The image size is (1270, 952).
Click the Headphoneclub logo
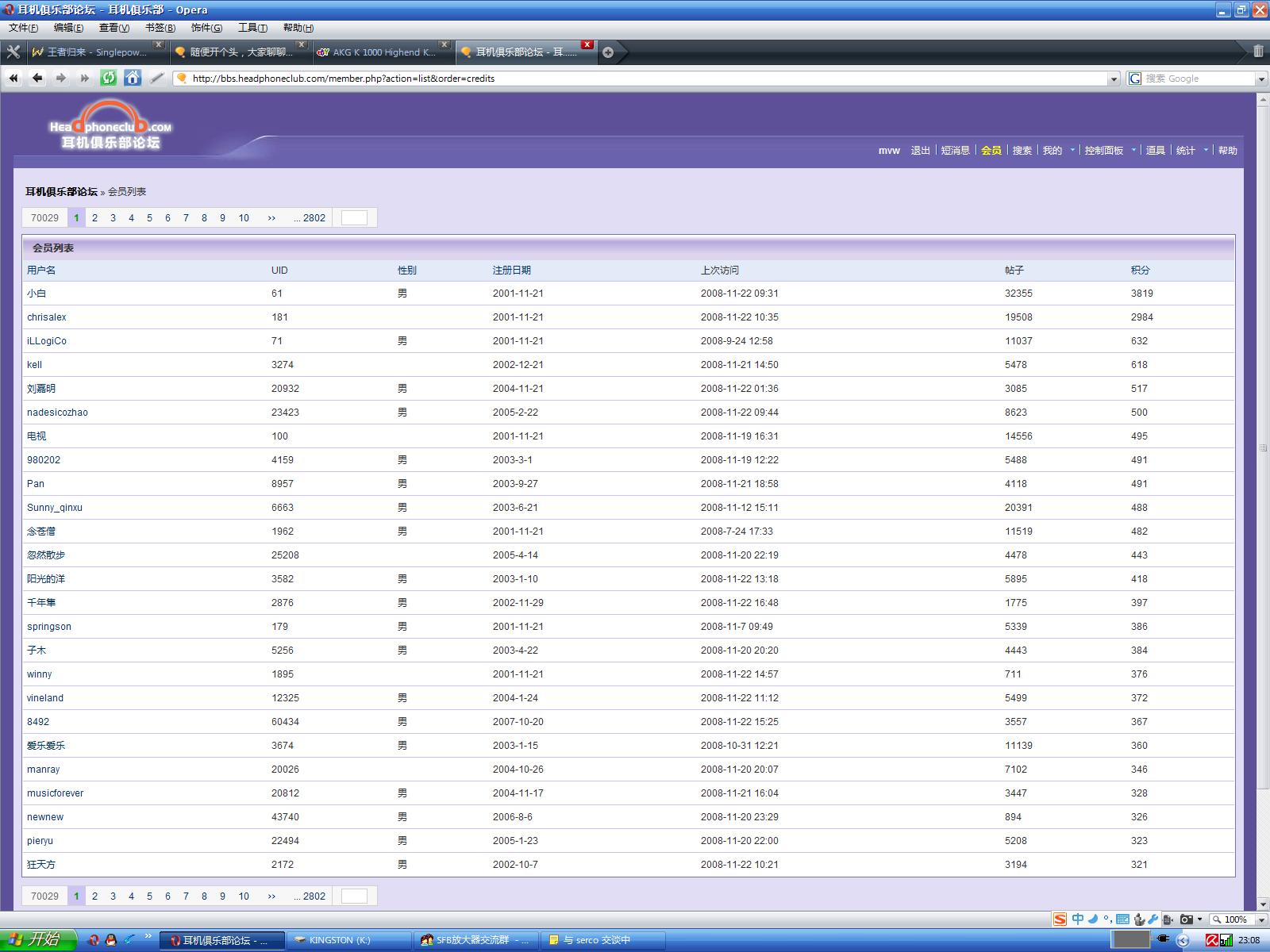tap(110, 125)
